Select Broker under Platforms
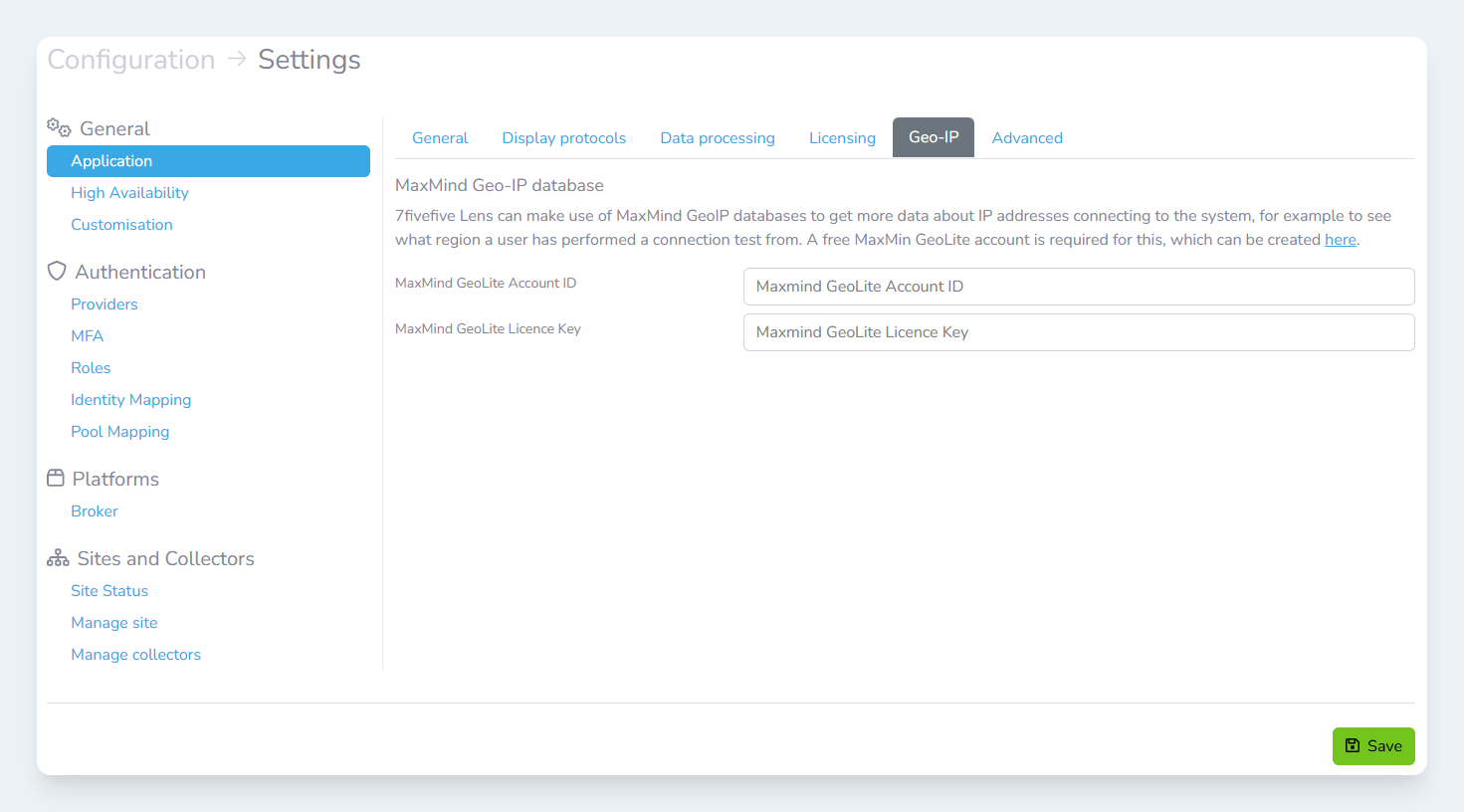 95,511
